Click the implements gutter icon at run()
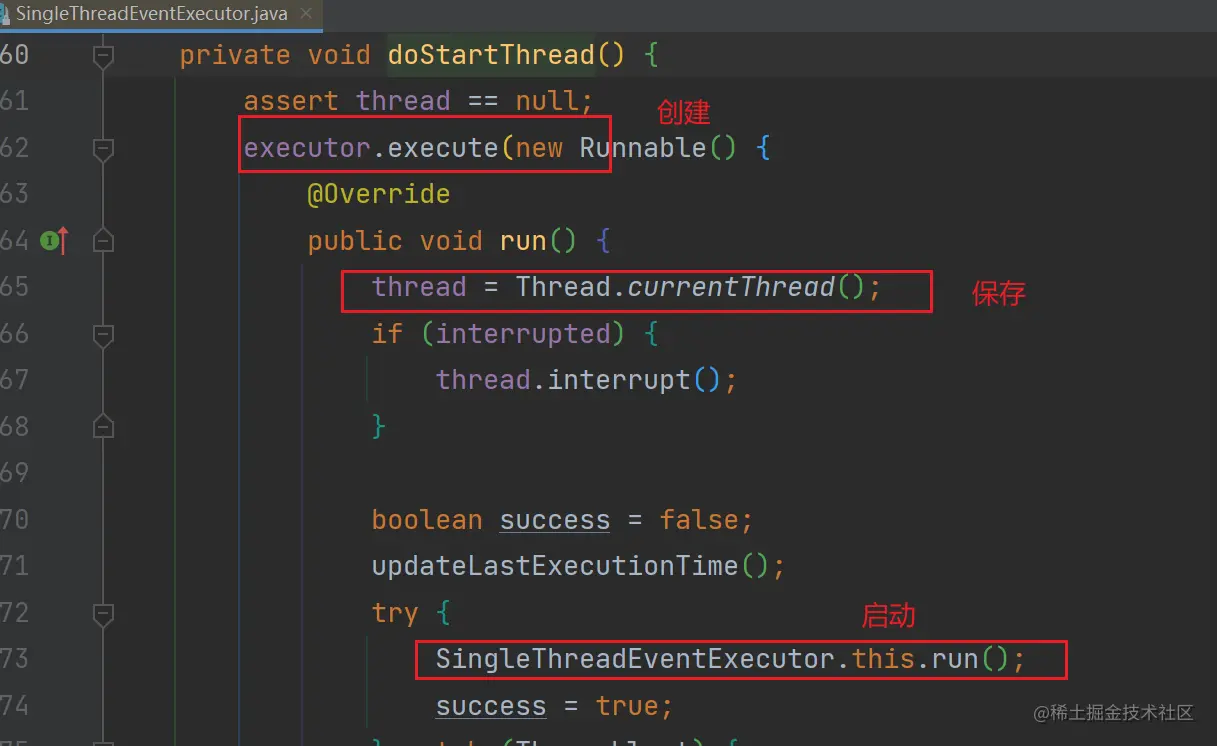This screenshot has width=1217, height=746. pos(55,241)
